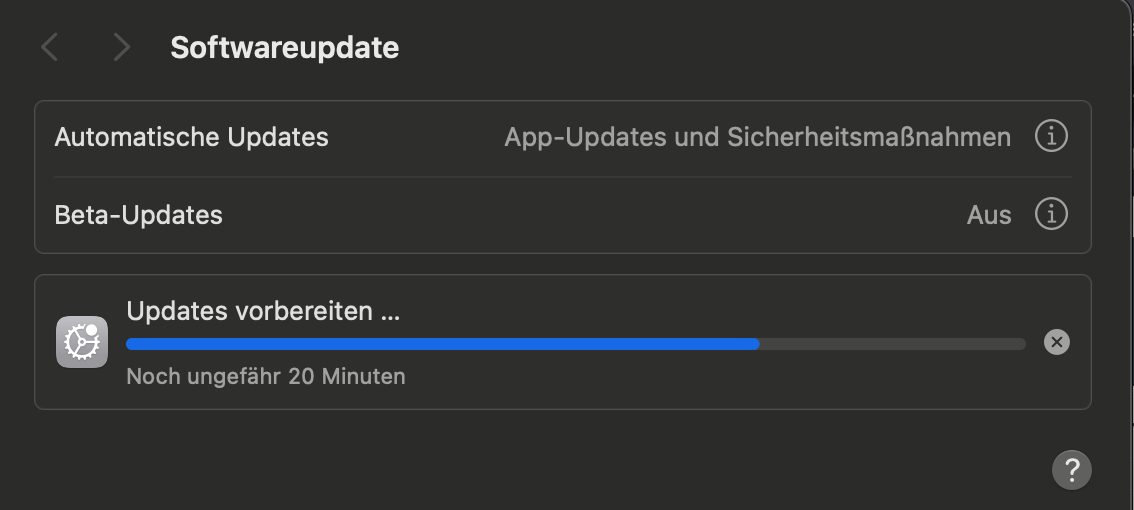Click the right end of the blue progress fill

(755, 344)
